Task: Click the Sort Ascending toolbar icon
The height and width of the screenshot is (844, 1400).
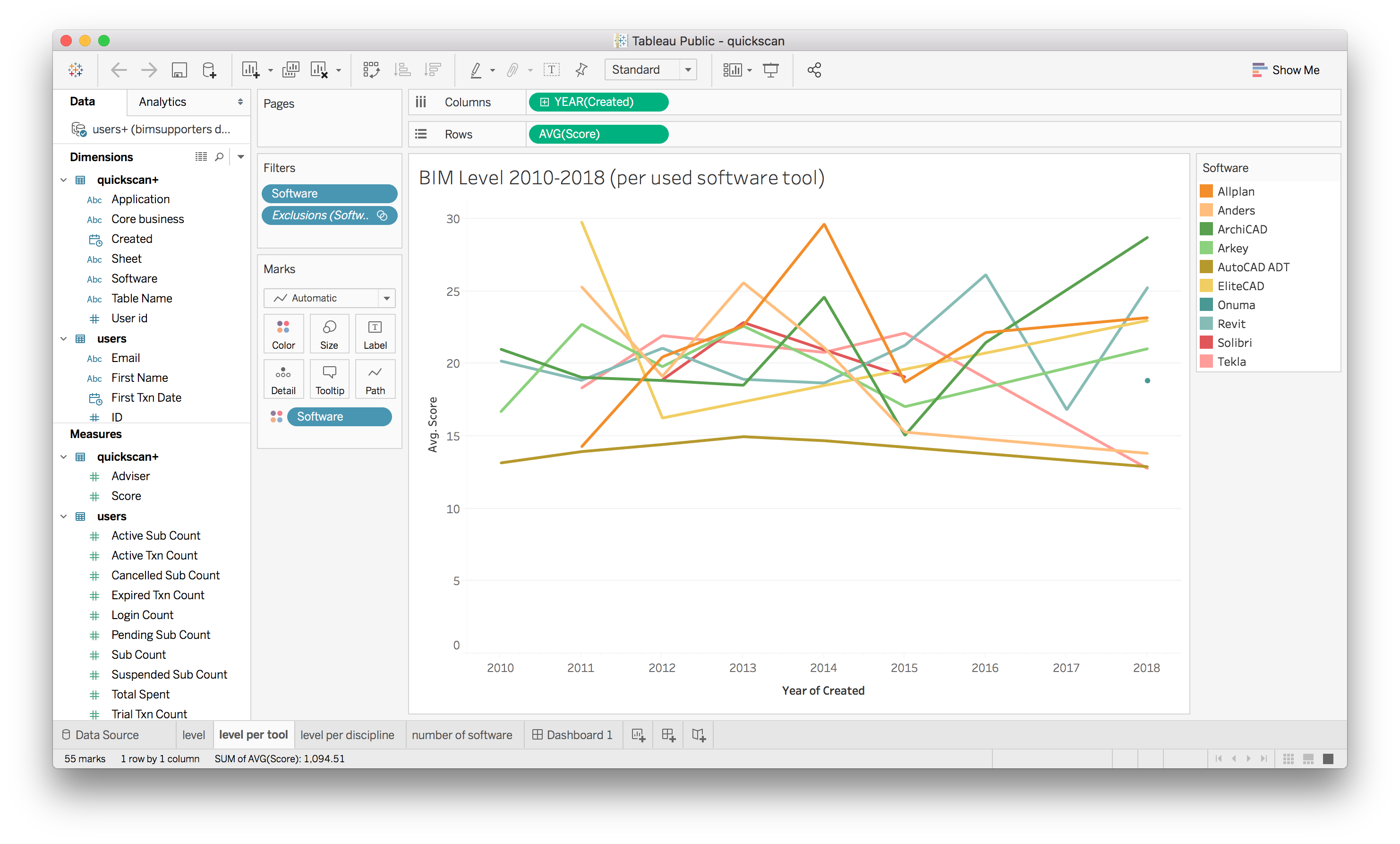Action: [403, 69]
